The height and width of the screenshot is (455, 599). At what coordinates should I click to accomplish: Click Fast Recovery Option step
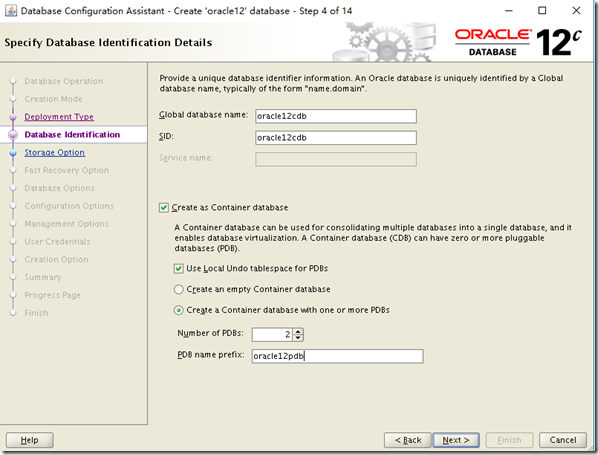click(66, 170)
